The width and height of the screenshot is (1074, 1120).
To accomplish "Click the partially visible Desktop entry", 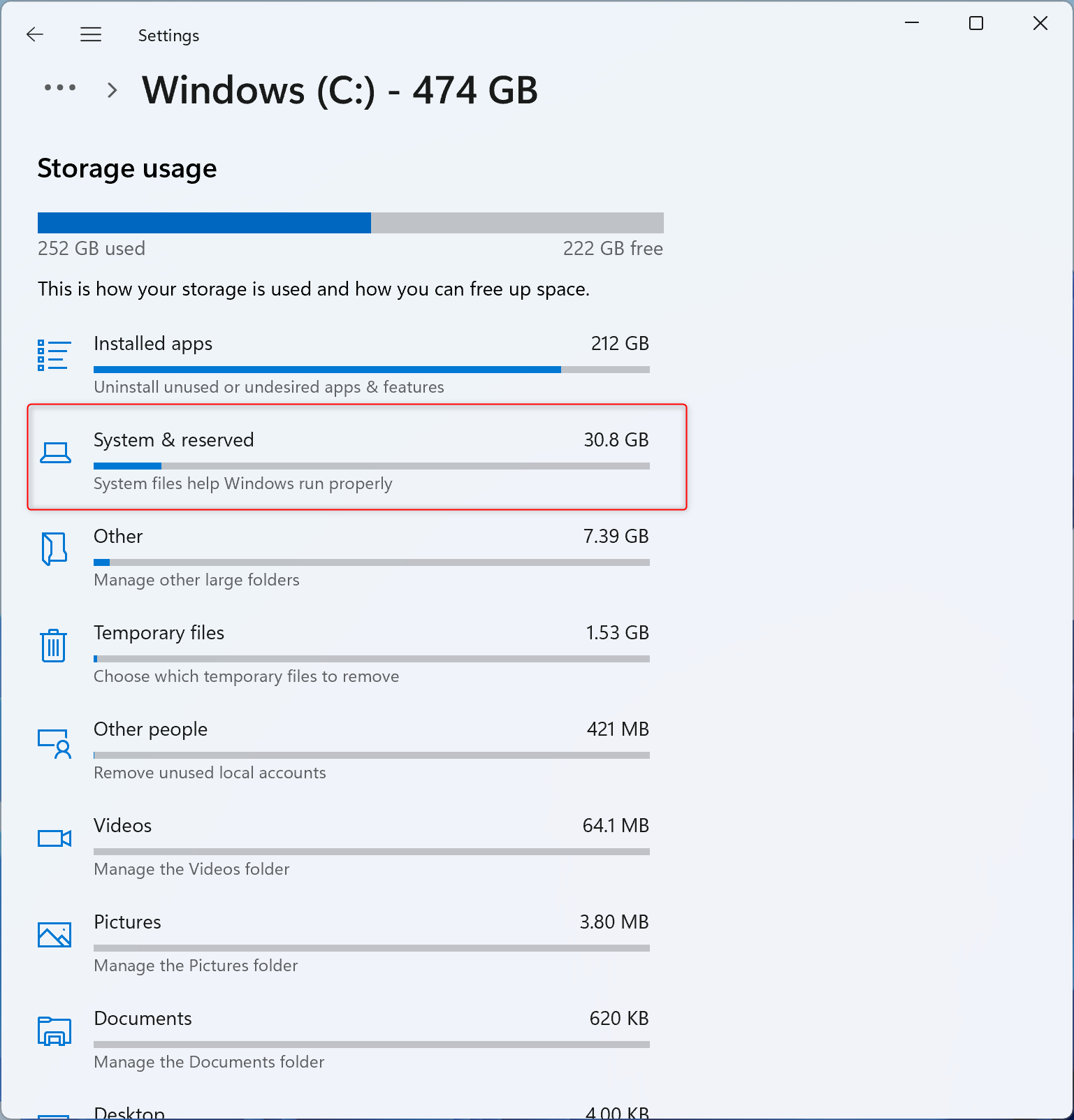I will 129,1112.
